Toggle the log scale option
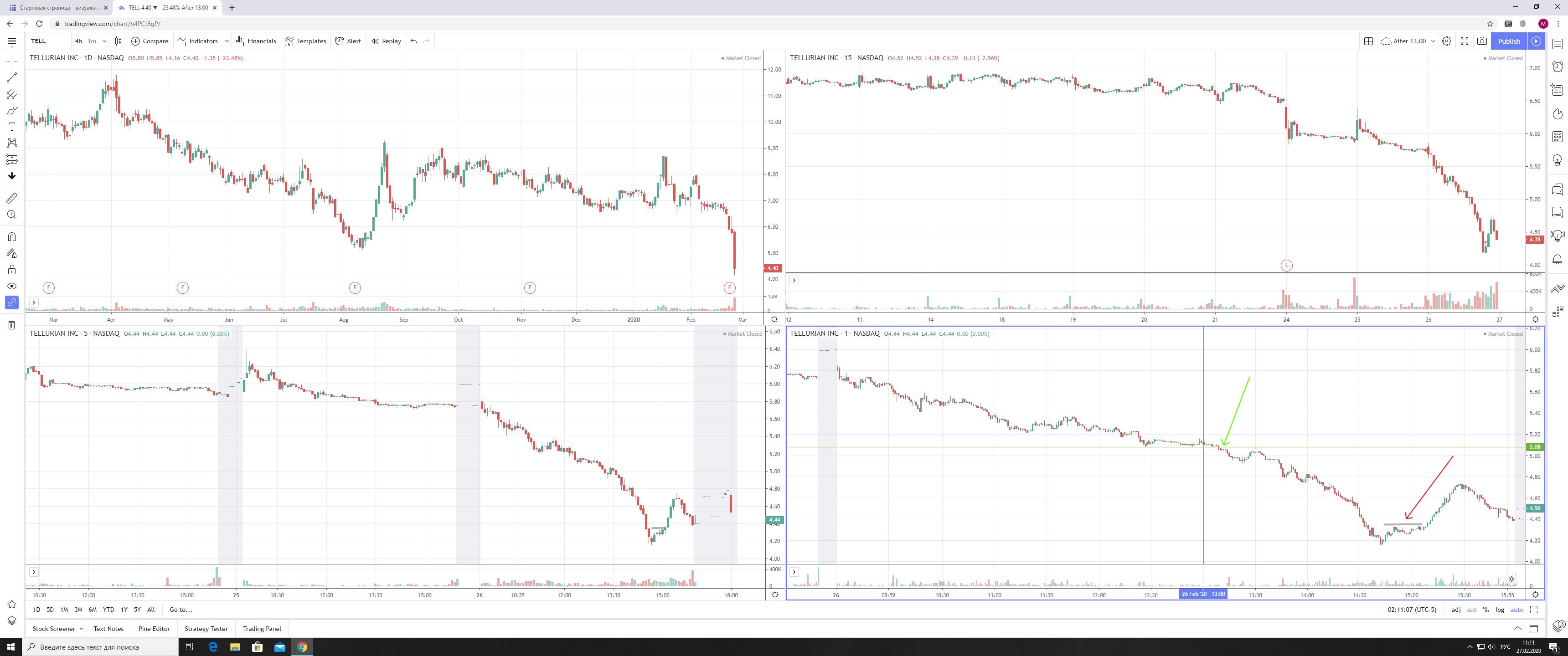 pos(1500,610)
